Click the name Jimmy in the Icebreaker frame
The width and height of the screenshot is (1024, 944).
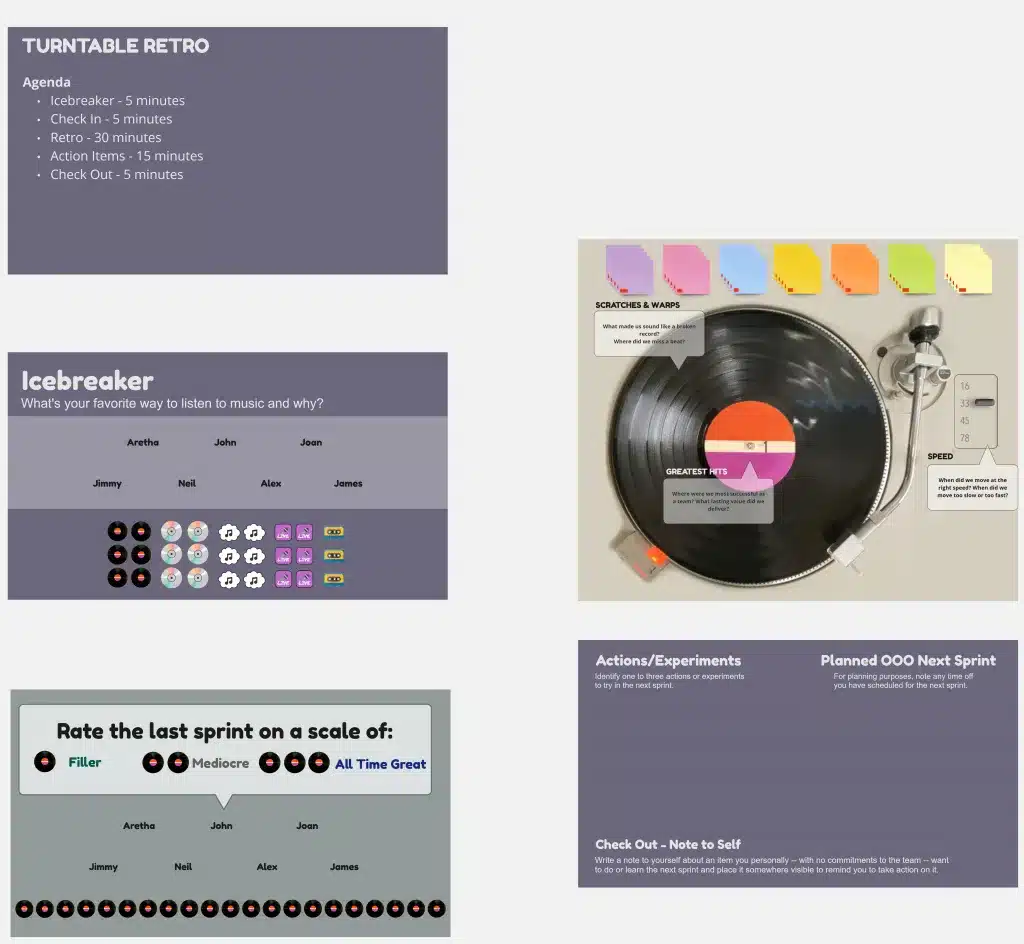pyautogui.click(x=107, y=484)
